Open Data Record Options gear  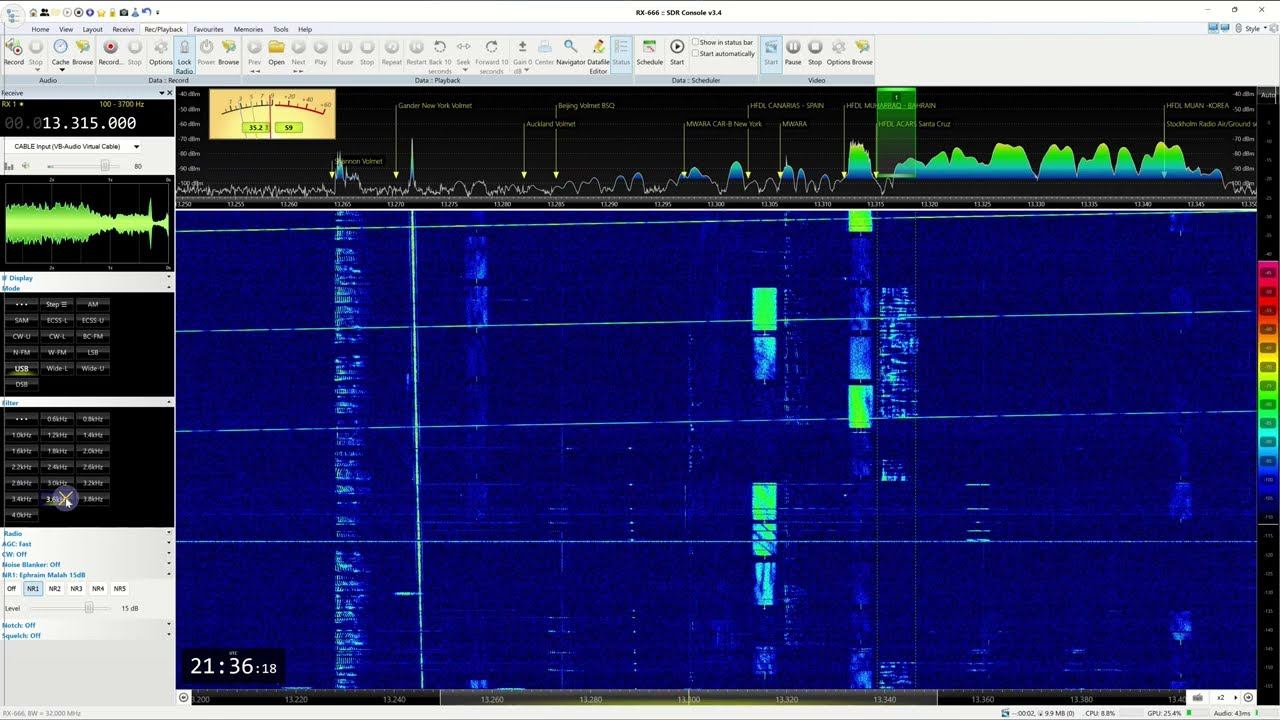160,47
